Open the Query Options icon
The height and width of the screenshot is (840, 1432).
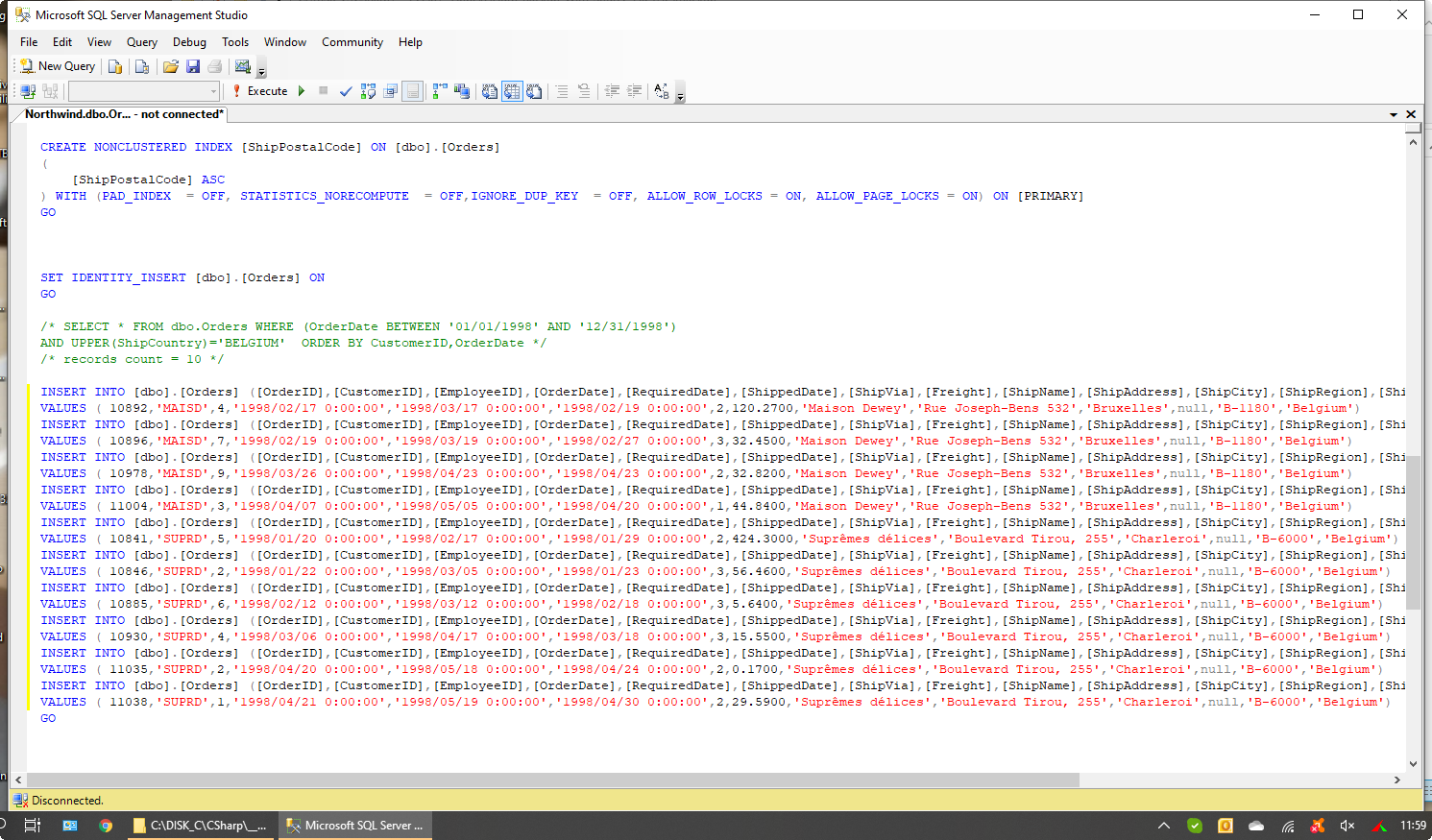click(x=390, y=91)
